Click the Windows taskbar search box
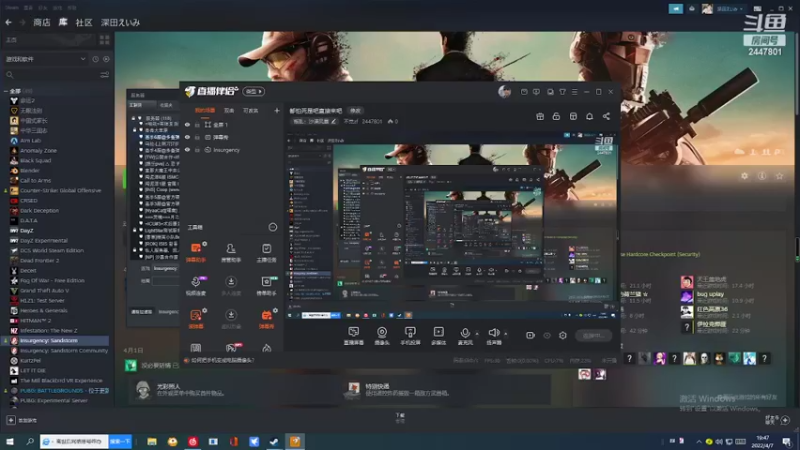The width and height of the screenshot is (800, 450). pyautogui.click(x=74, y=441)
